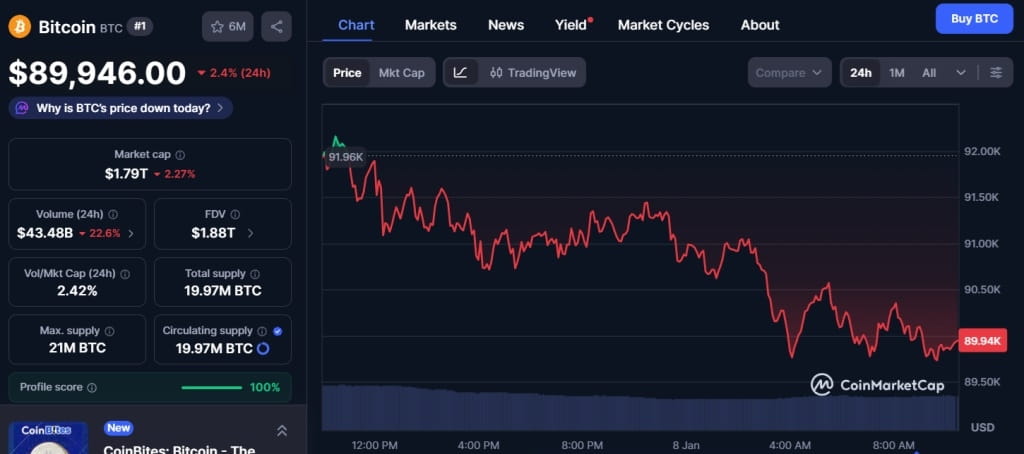Image resolution: width=1024 pixels, height=454 pixels.
Task: Click the 8 Jan x-axis label
Action: 686,446
